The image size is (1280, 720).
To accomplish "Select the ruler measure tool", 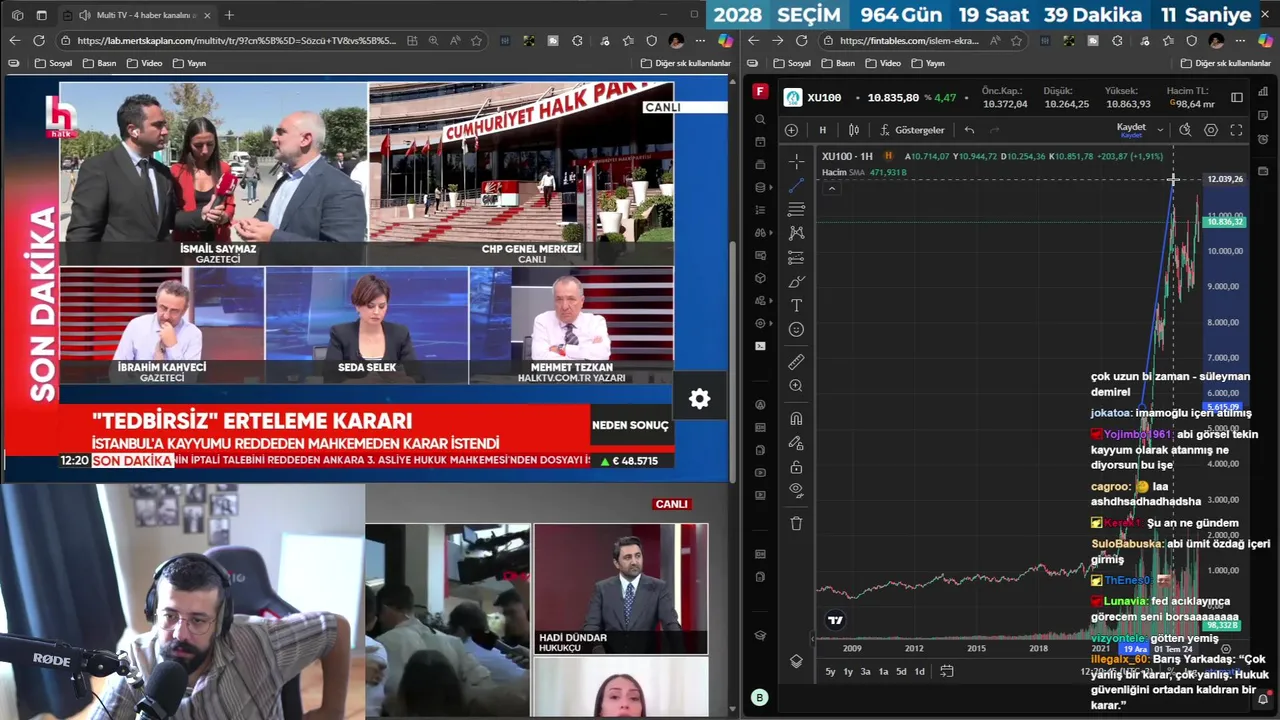I will click(x=796, y=362).
